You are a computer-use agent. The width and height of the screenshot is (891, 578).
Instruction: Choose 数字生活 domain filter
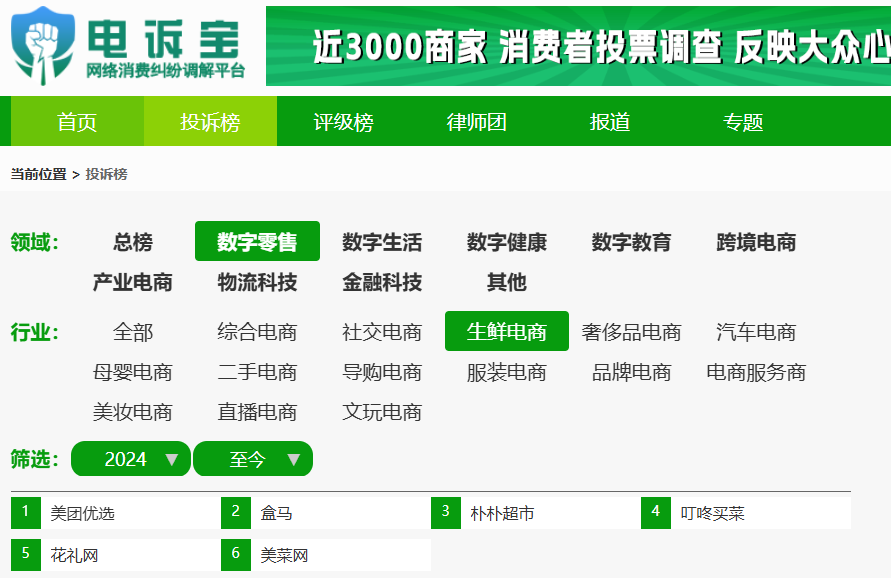[382, 242]
